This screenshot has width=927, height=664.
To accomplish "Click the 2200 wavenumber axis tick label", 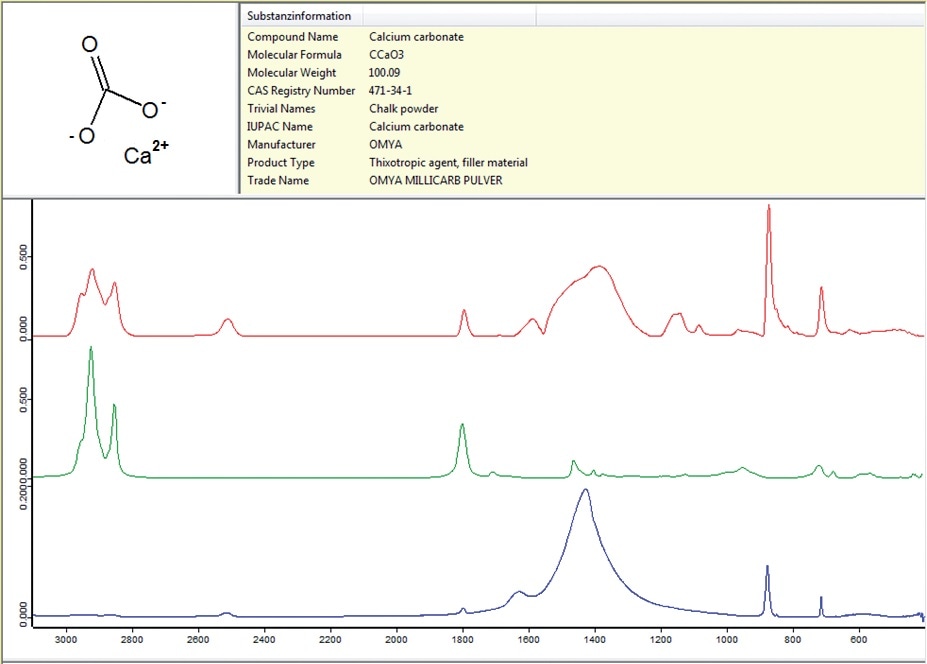I will point(330,640).
